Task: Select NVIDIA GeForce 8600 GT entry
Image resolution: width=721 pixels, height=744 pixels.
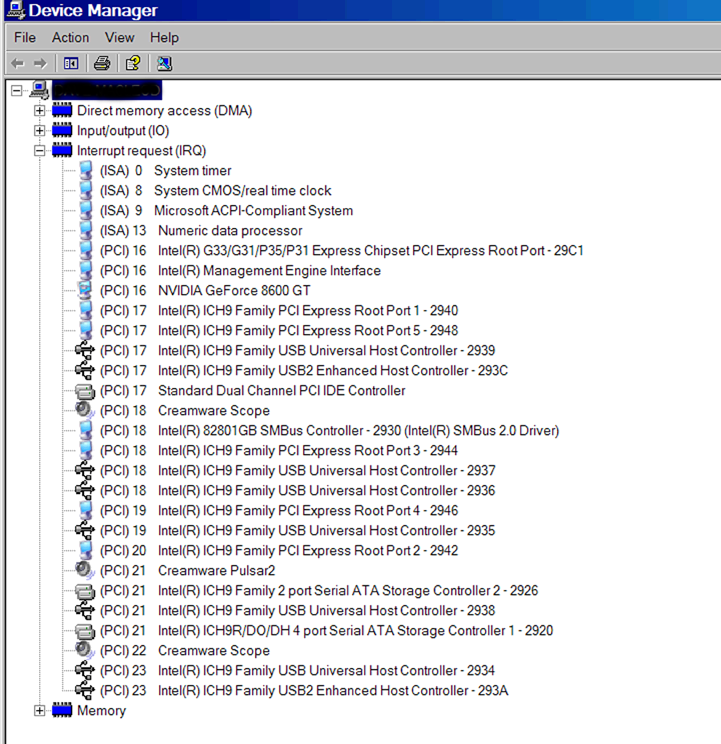Action: [x=205, y=290]
